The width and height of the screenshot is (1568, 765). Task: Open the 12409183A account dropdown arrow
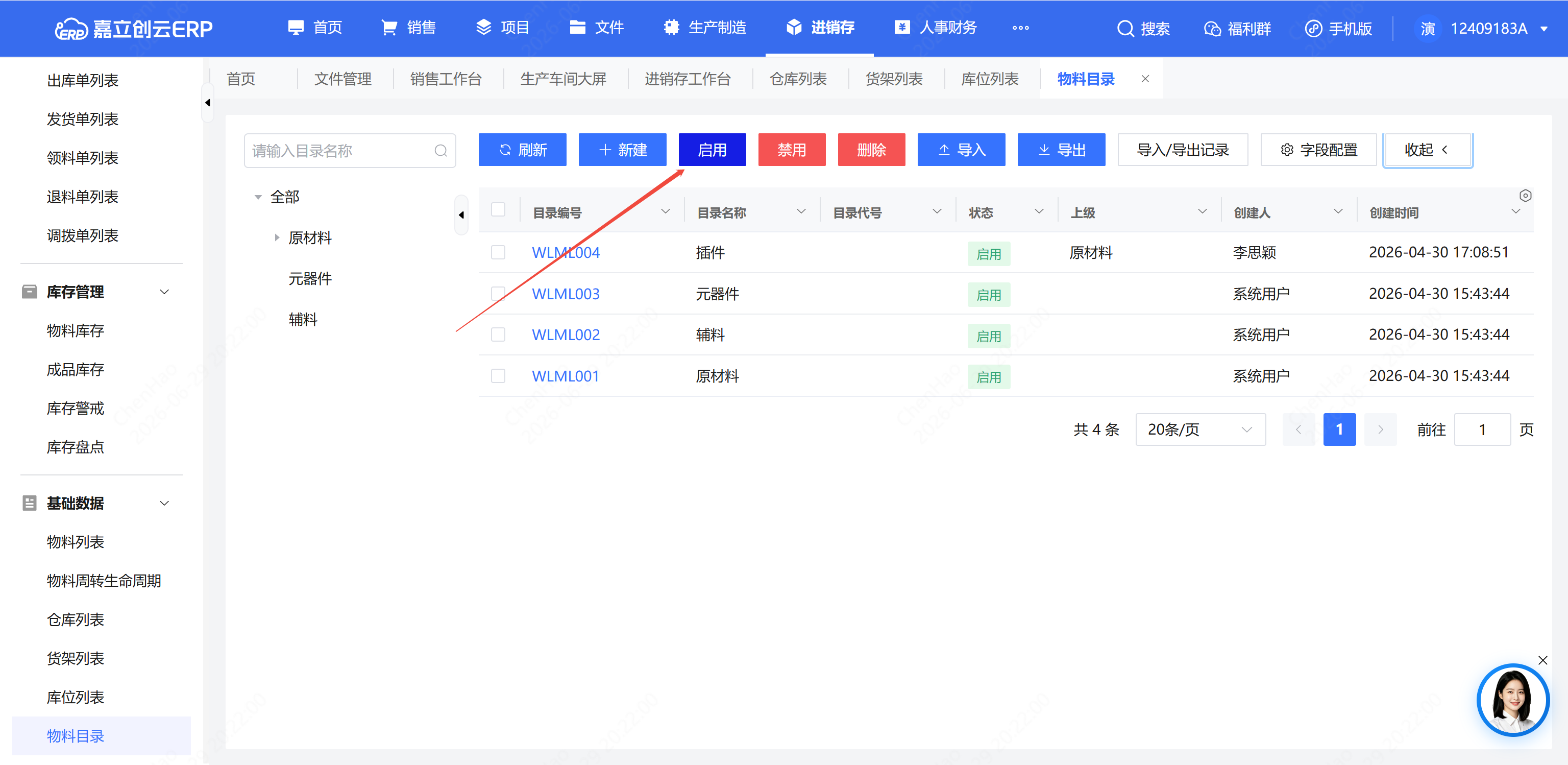coord(1544,29)
